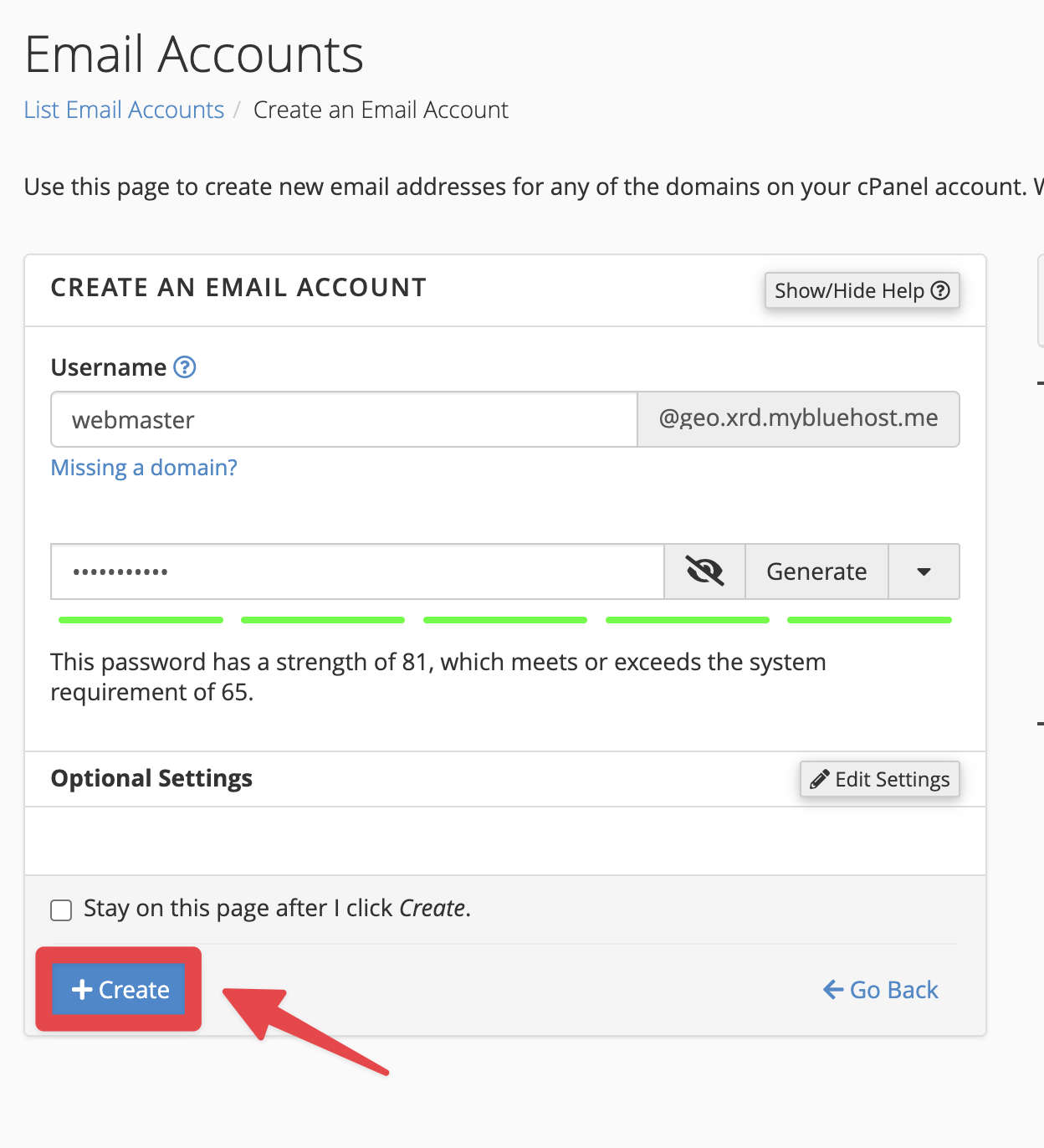Click the Username help question mark icon
This screenshot has width=1044, height=1148.
[184, 367]
